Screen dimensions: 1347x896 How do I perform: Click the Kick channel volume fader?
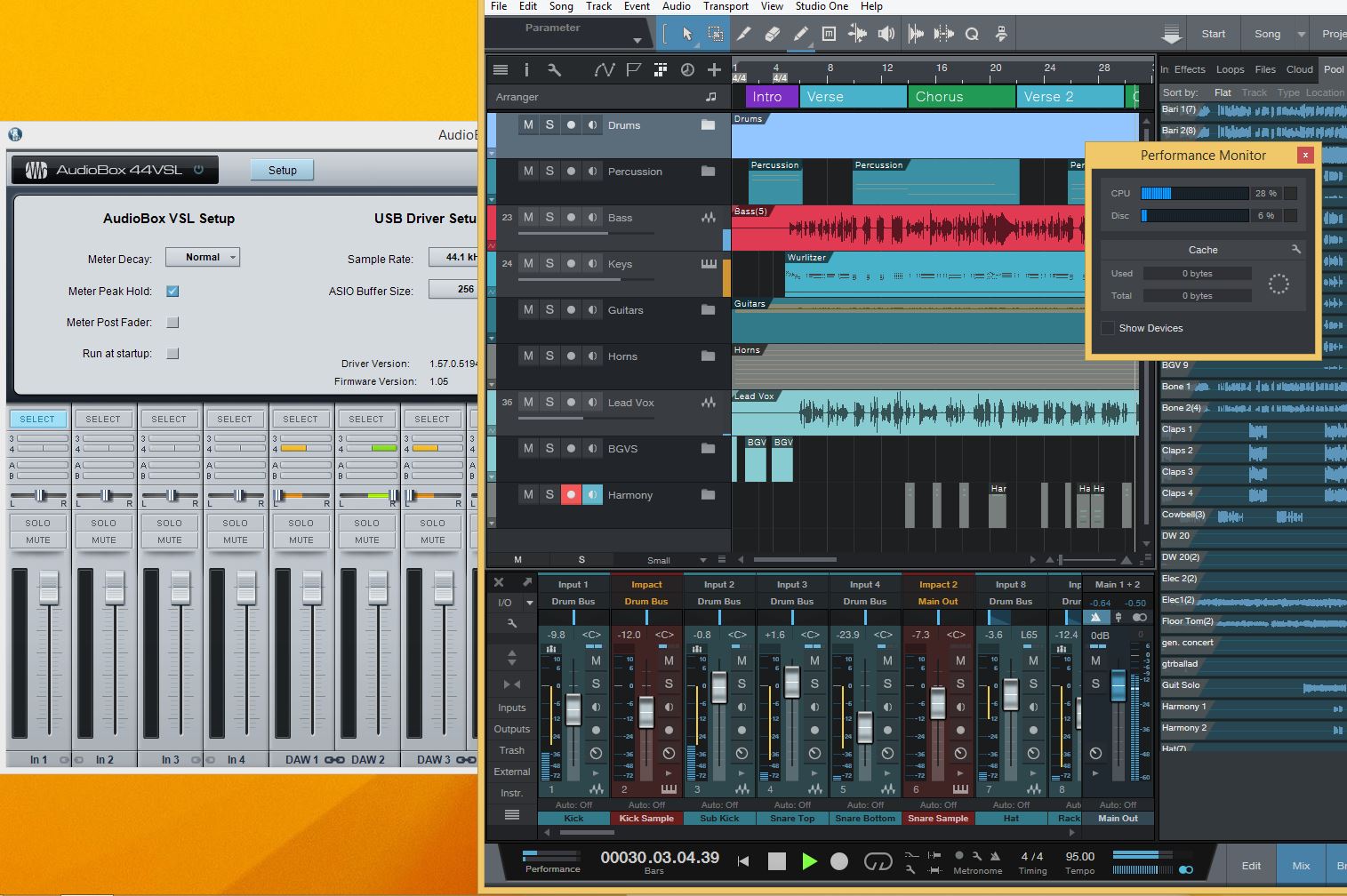tap(573, 709)
